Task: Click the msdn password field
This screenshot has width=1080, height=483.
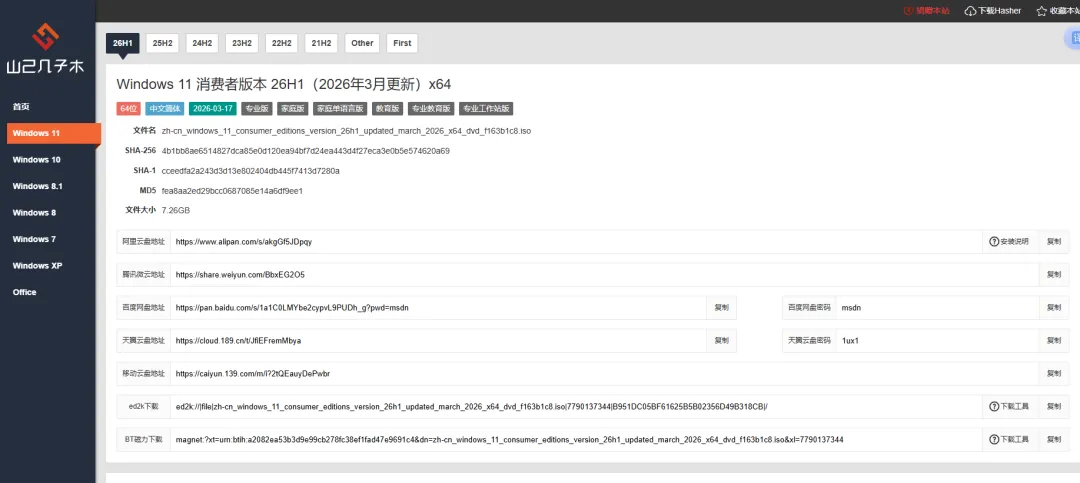Action: click(x=937, y=308)
